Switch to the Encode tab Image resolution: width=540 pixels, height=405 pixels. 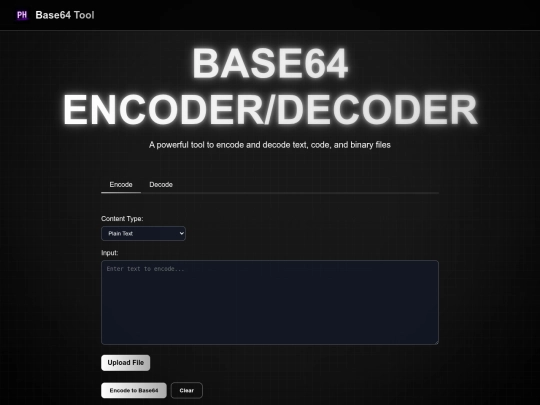[x=121, y=185]
